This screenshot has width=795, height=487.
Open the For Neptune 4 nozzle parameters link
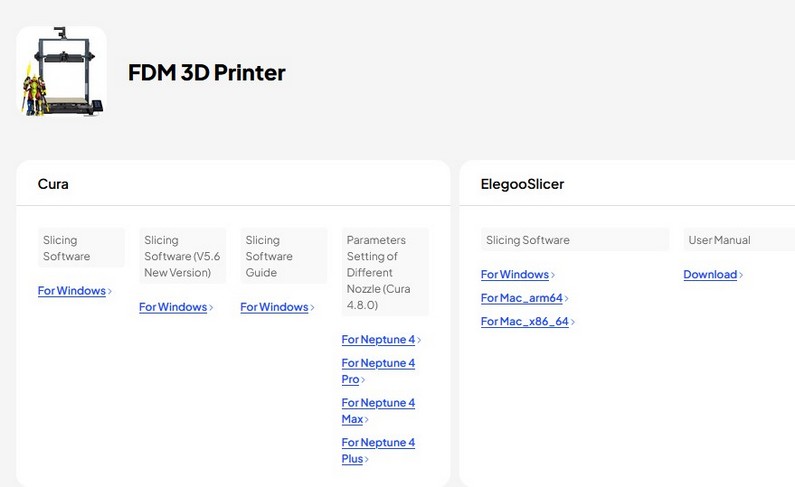[x=377, y=339]
